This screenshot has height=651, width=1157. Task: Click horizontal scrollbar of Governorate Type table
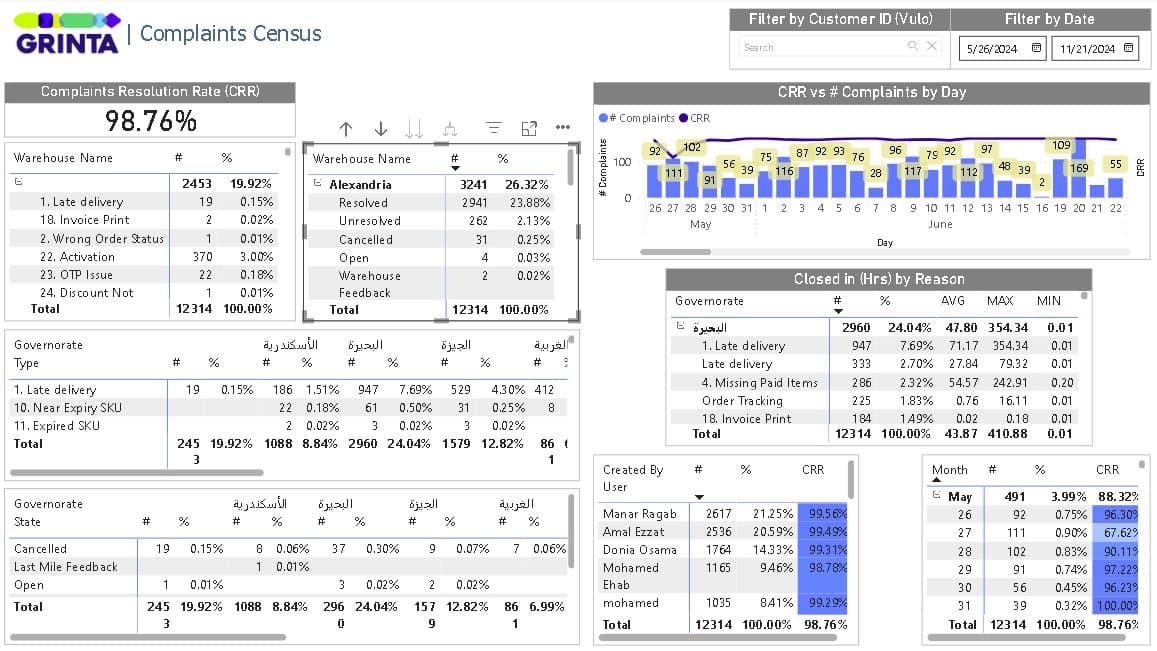[x=137, y=472]
